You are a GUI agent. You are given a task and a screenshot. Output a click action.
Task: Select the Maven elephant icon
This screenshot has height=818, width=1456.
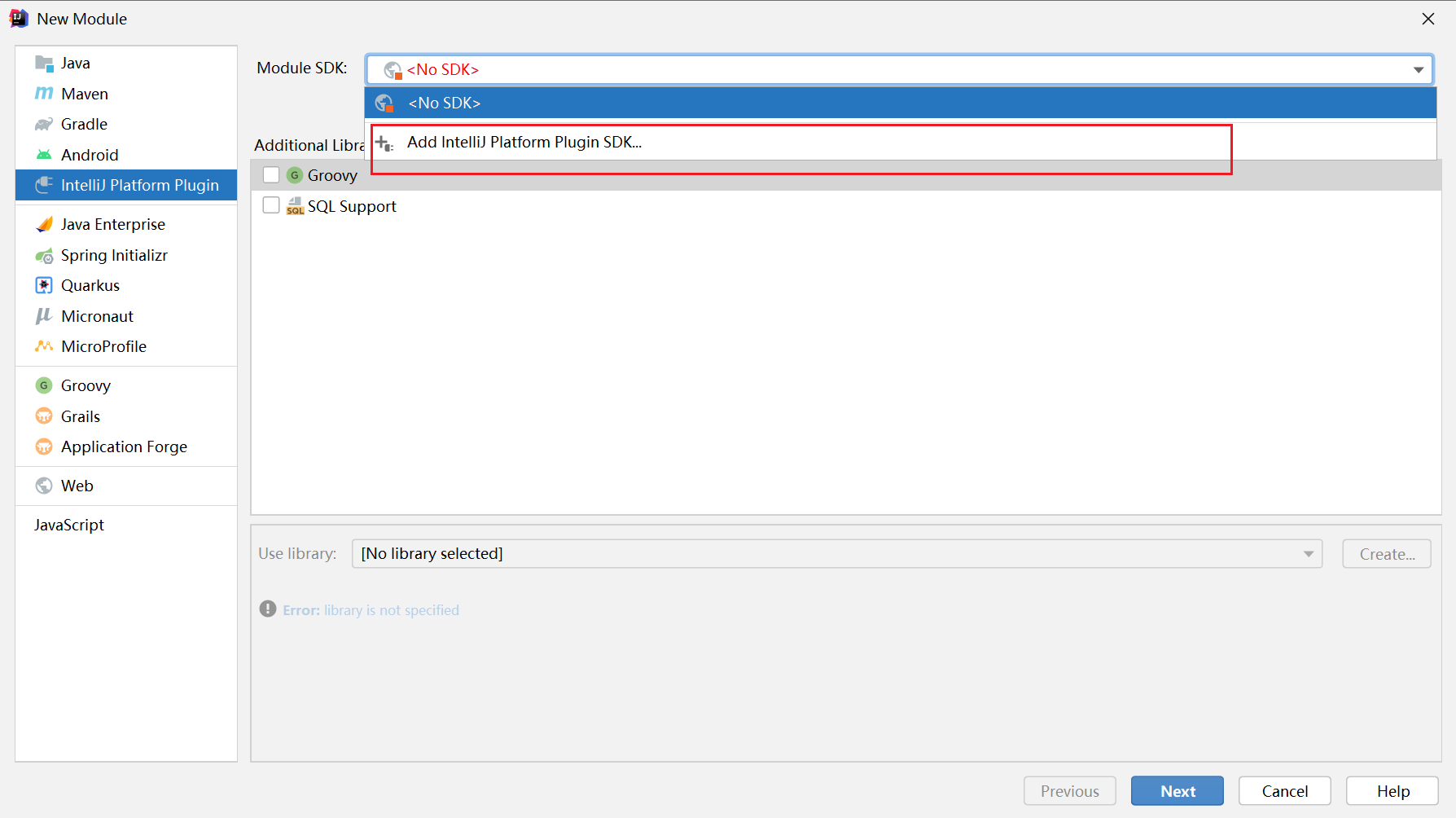pos(44,93)
